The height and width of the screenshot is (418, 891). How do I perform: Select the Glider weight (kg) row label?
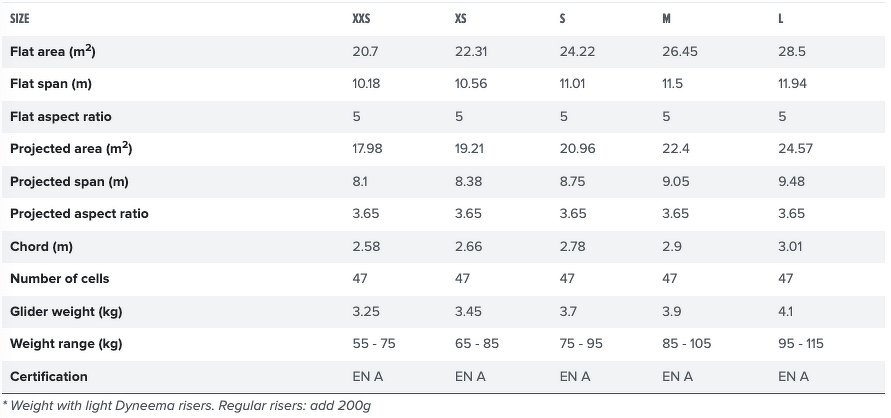pyautogui.click(x=66, y=312)
